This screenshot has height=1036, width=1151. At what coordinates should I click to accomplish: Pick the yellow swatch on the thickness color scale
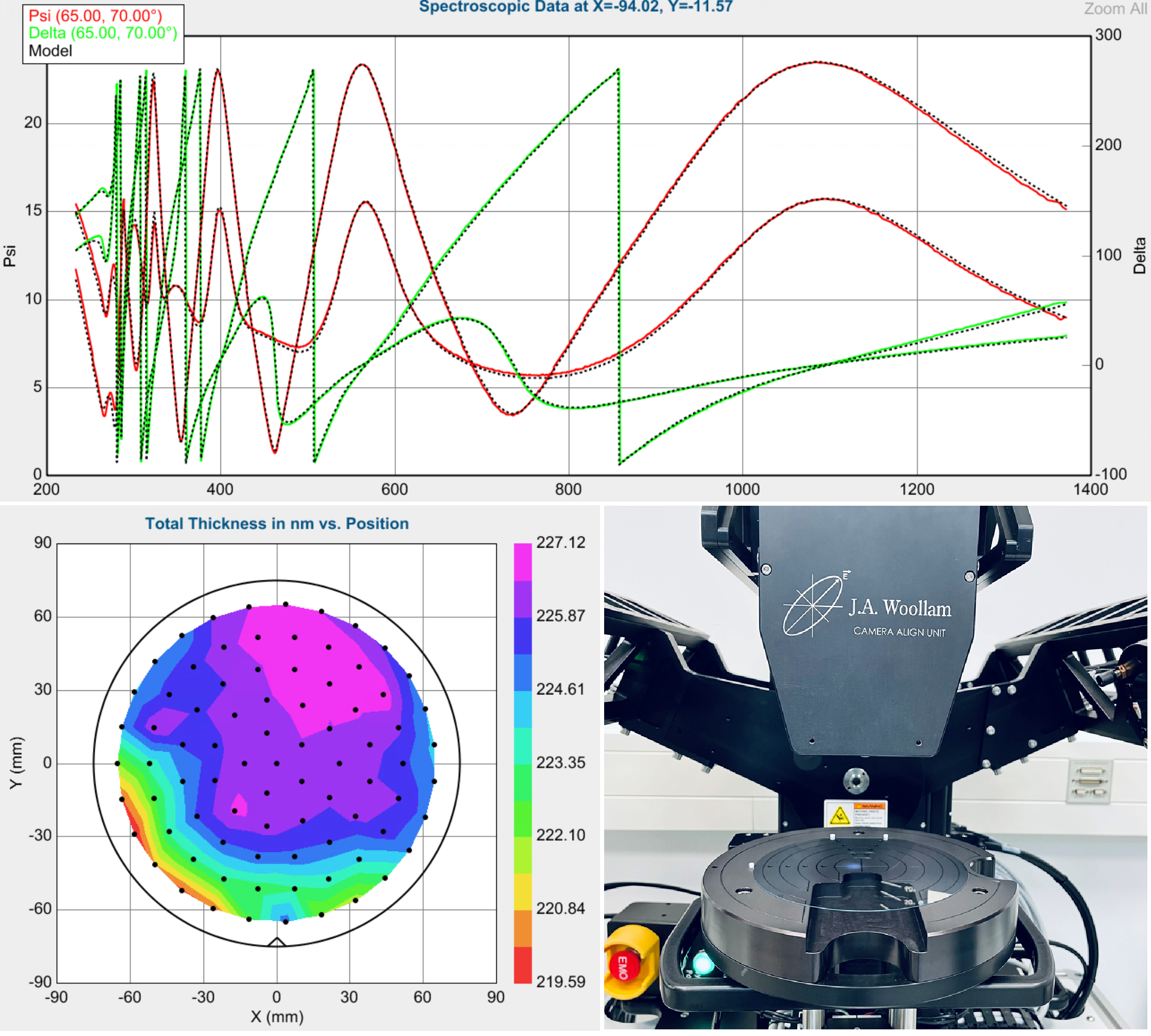[522, 891]
